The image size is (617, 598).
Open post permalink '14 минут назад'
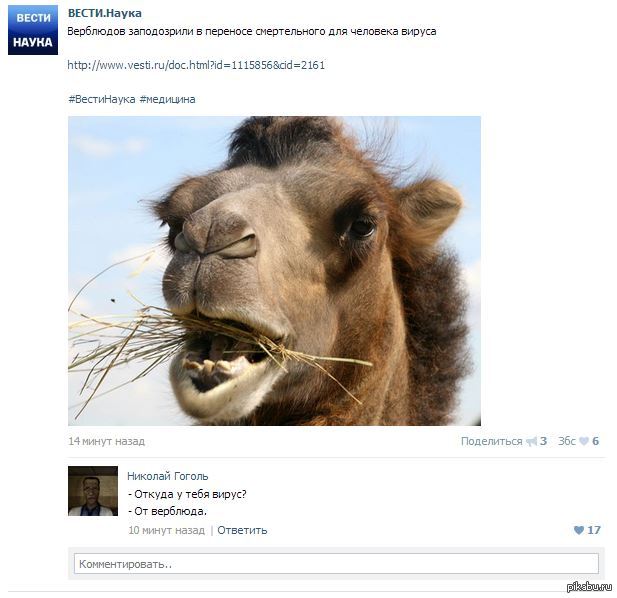tap(107, 441)
